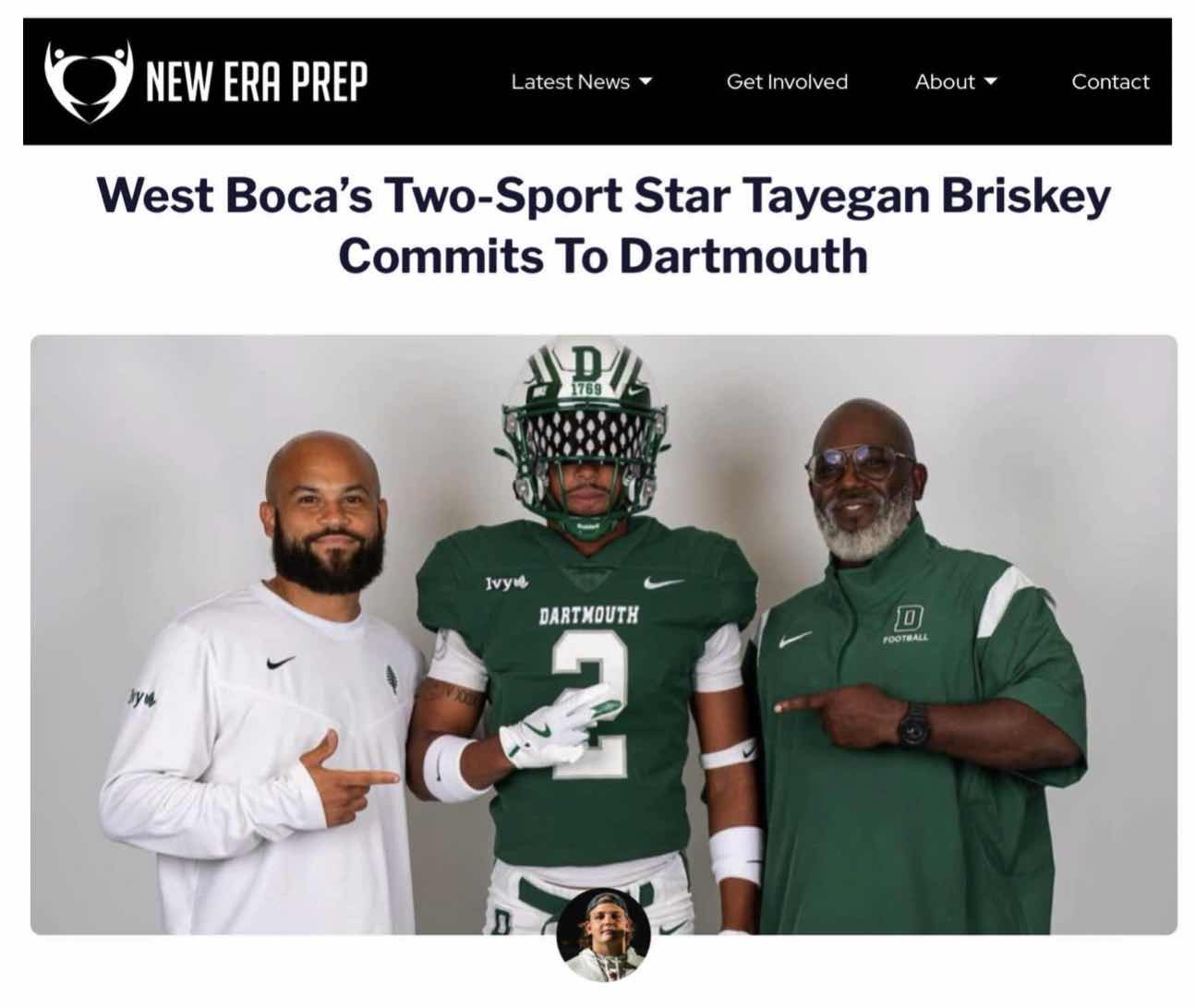Click the Nike swoosh on the white shirt
This screenshot has width=1195, height=1008.
pos(280,663)
